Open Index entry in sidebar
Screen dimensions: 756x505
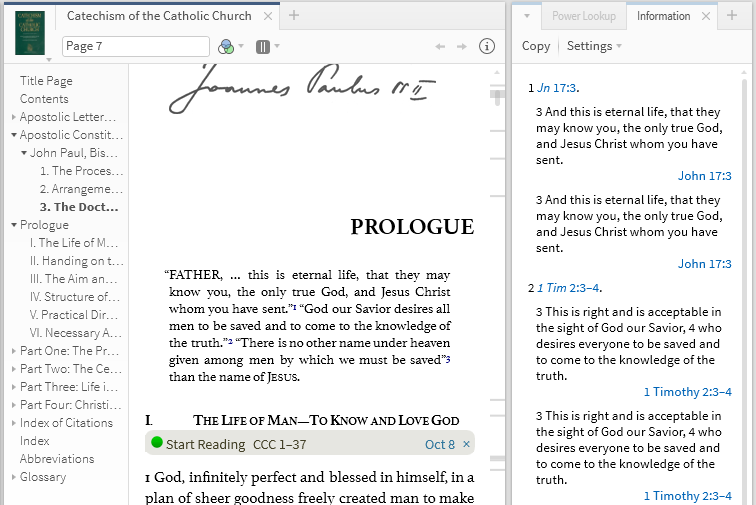coord(35,441)
